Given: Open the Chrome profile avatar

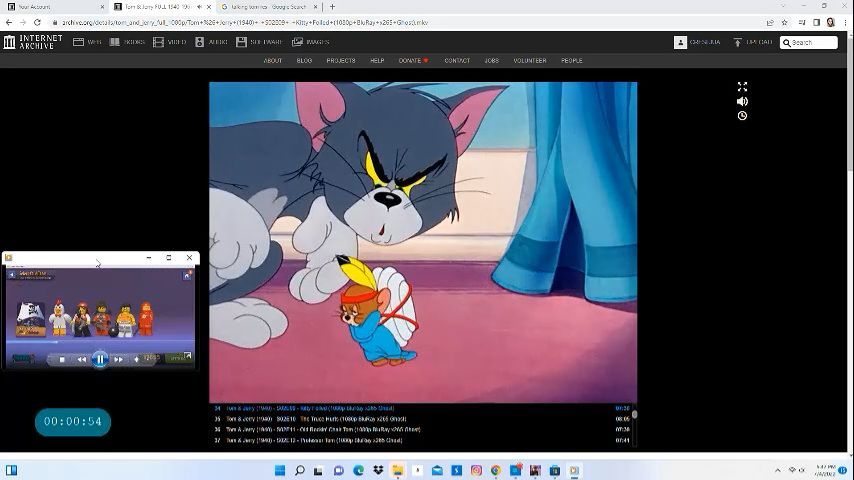Looking at the screenshot, I should pyautogui.click(x=831, y=22).
